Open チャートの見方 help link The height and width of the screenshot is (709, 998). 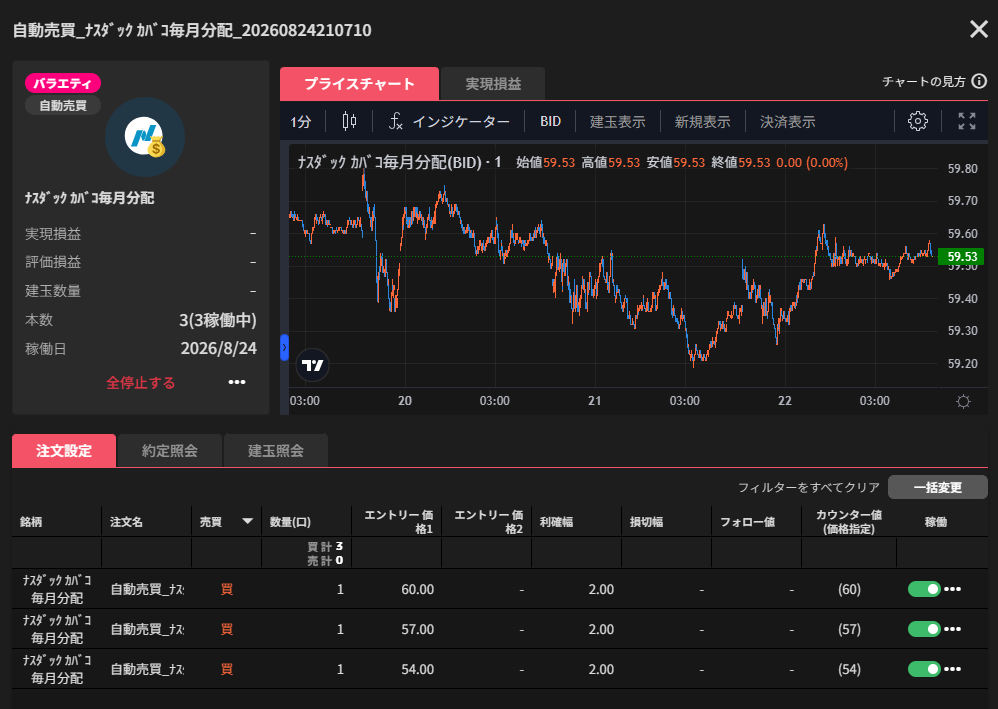[x=924, y=81]
